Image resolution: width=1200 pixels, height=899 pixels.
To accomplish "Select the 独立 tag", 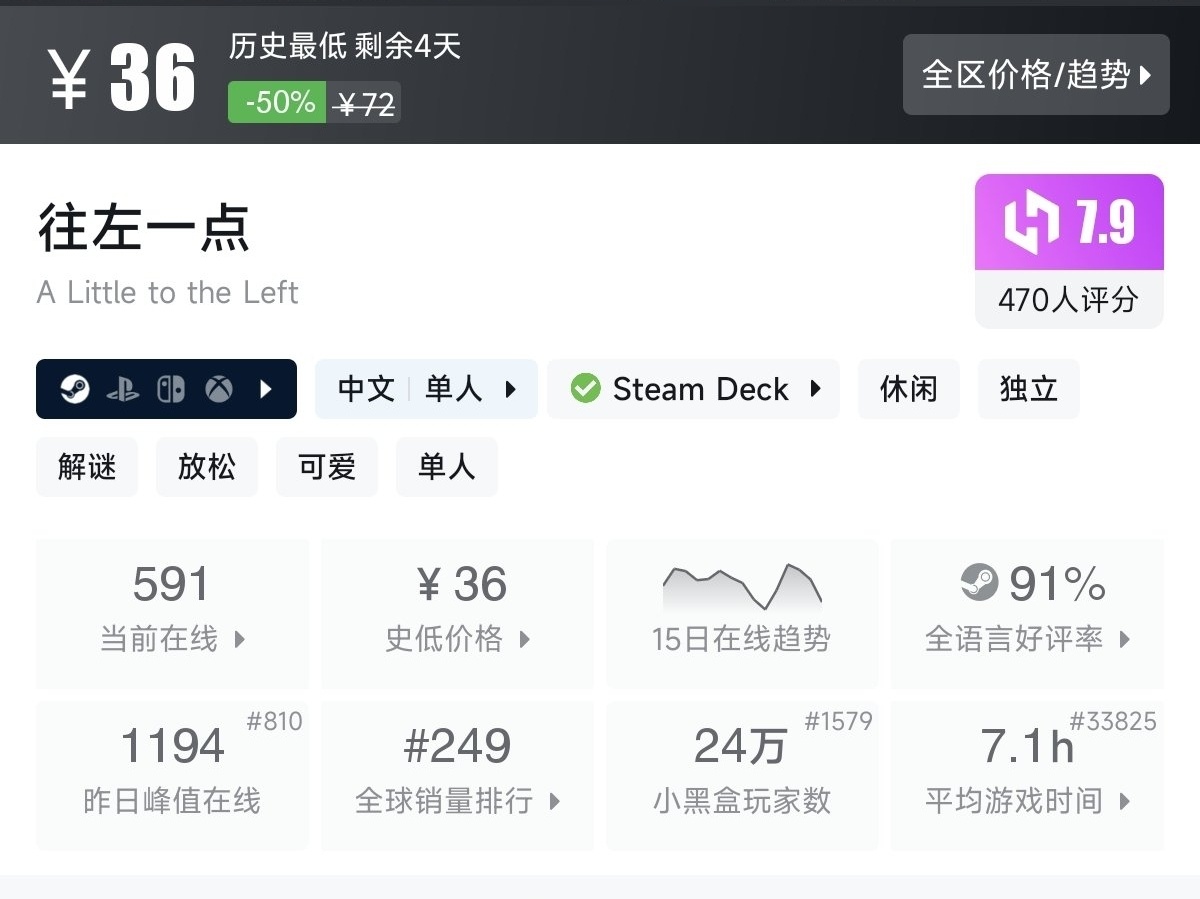I will (x=1028, y=389).
